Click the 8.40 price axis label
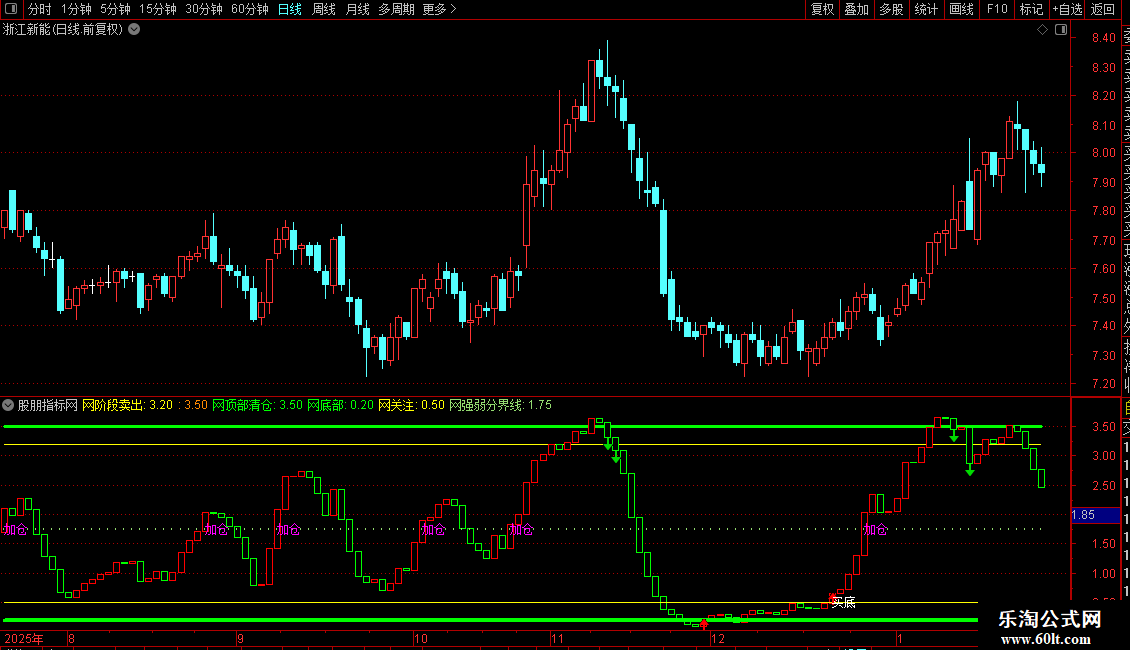 [x=1103, y=37]
